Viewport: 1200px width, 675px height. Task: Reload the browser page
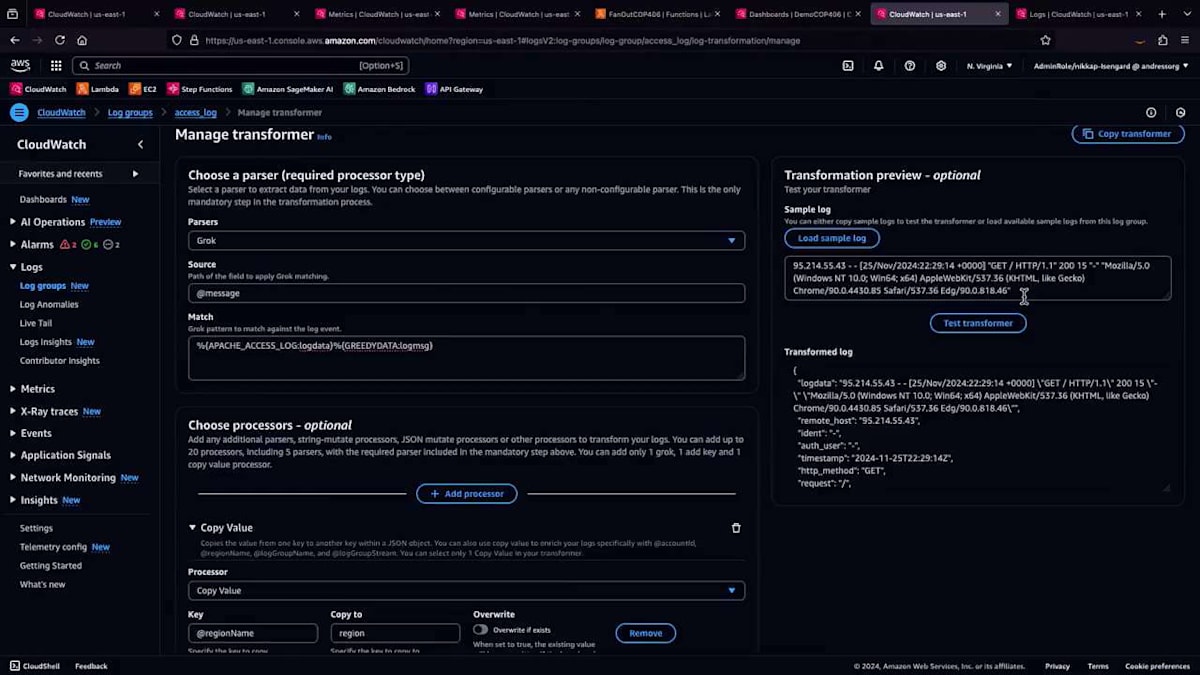[60, 40]
